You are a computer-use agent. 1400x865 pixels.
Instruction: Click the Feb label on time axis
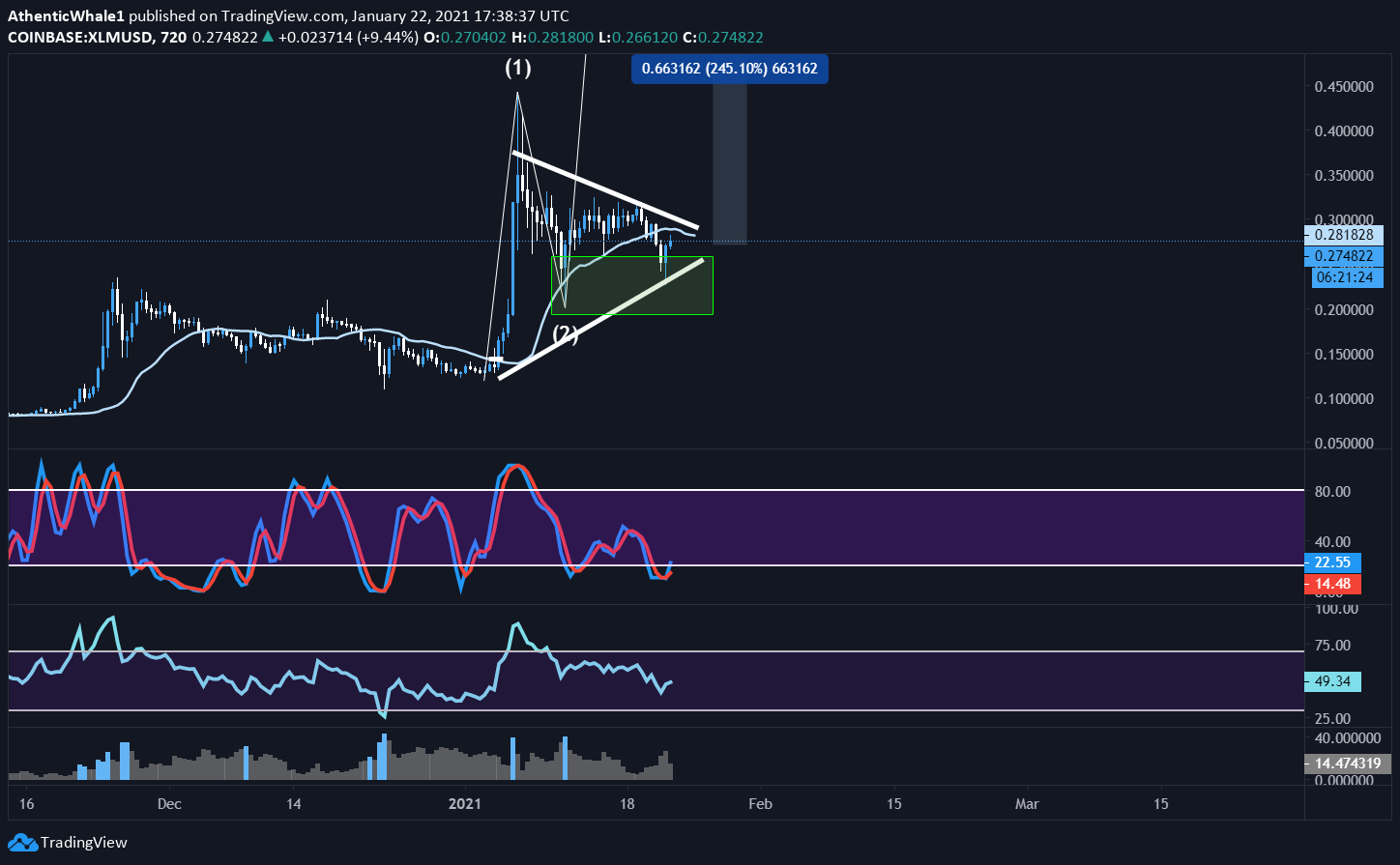(x=761, y=803)
